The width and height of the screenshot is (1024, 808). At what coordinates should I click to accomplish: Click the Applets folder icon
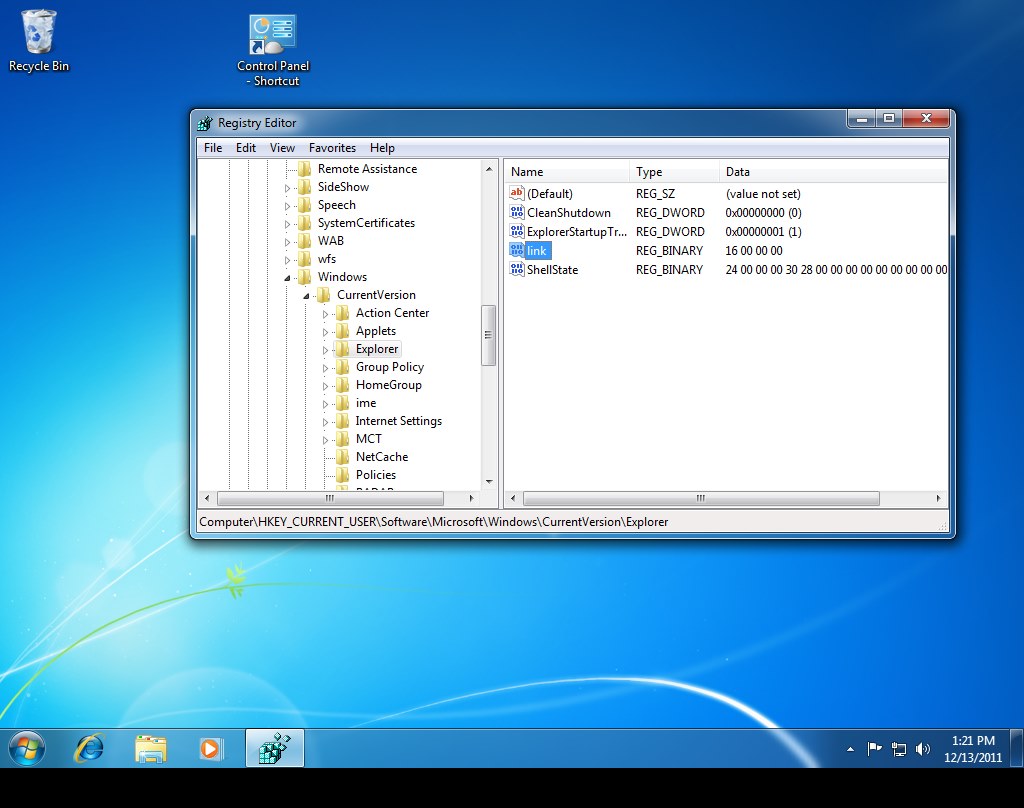(x=342, y=331)
